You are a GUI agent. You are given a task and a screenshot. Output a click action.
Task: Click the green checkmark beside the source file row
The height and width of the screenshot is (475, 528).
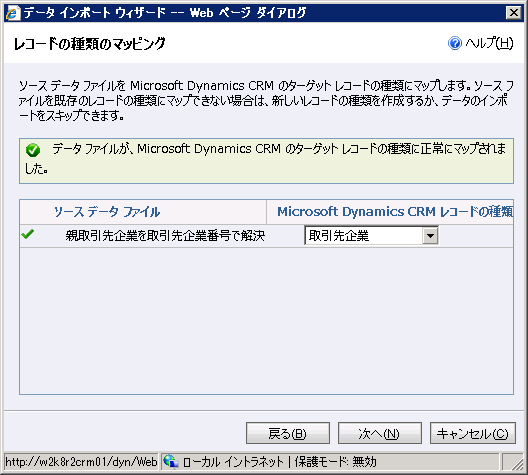(27, 234)
